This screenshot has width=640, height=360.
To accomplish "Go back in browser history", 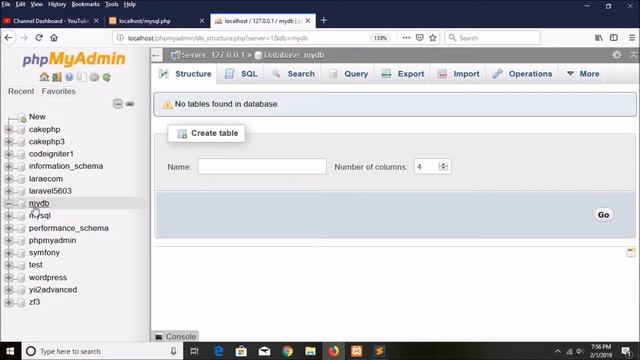I will point(9,38).
